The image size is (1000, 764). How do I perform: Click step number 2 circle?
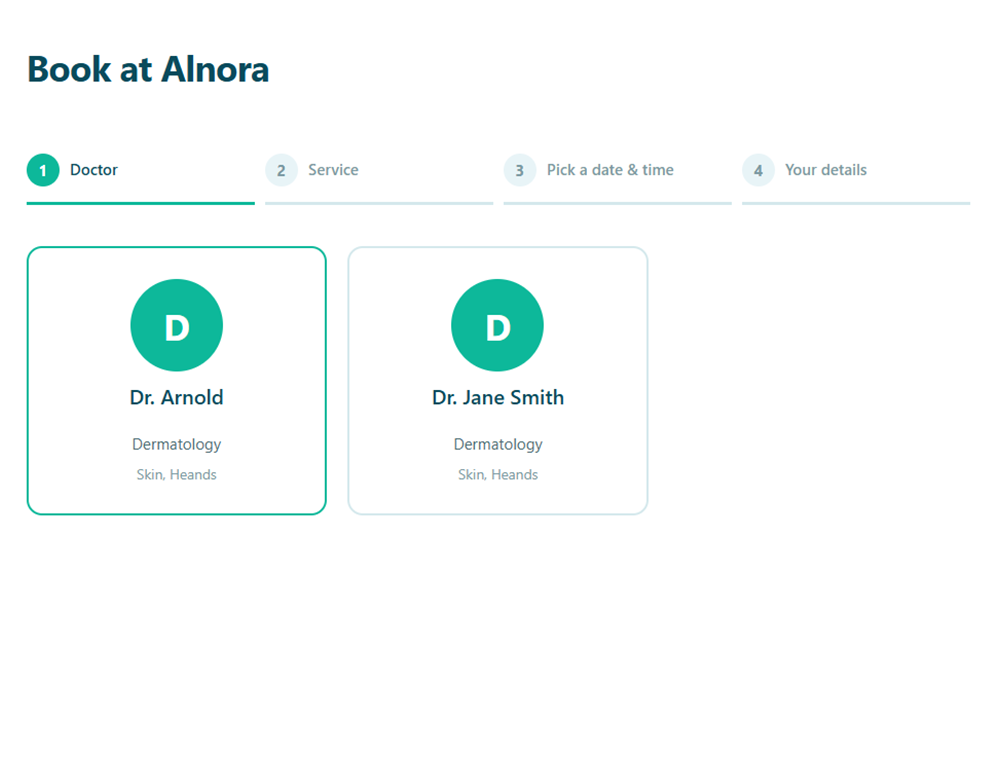point(281,170)
